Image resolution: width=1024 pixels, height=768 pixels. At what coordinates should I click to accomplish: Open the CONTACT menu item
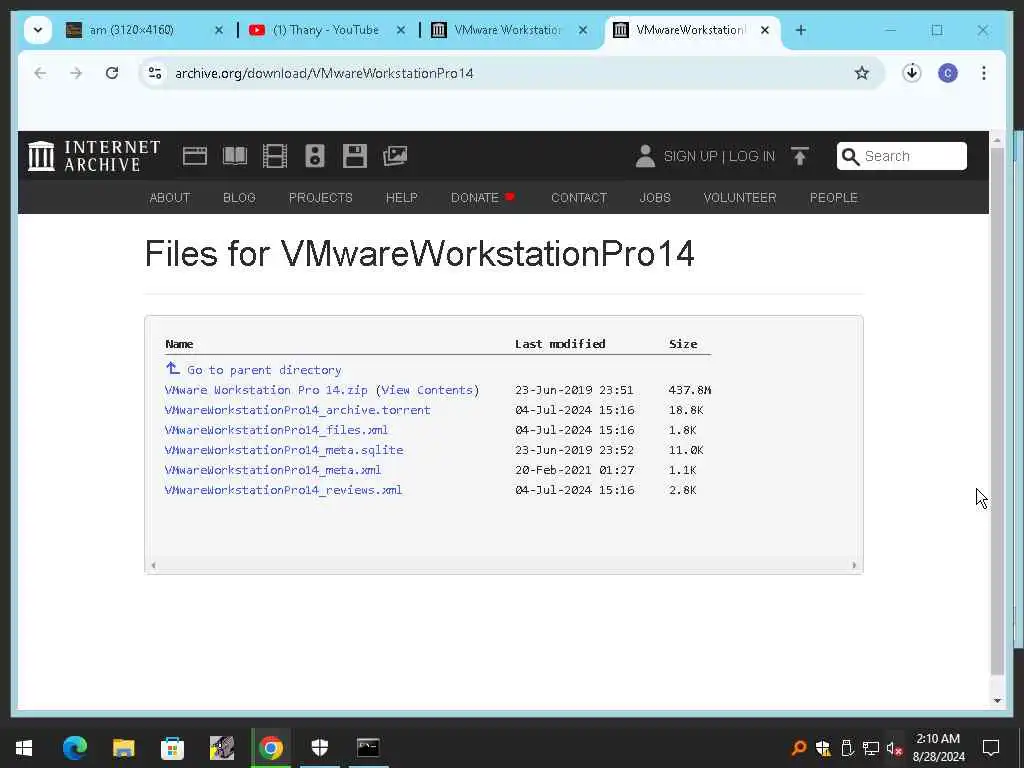click(x=579, y=197)
